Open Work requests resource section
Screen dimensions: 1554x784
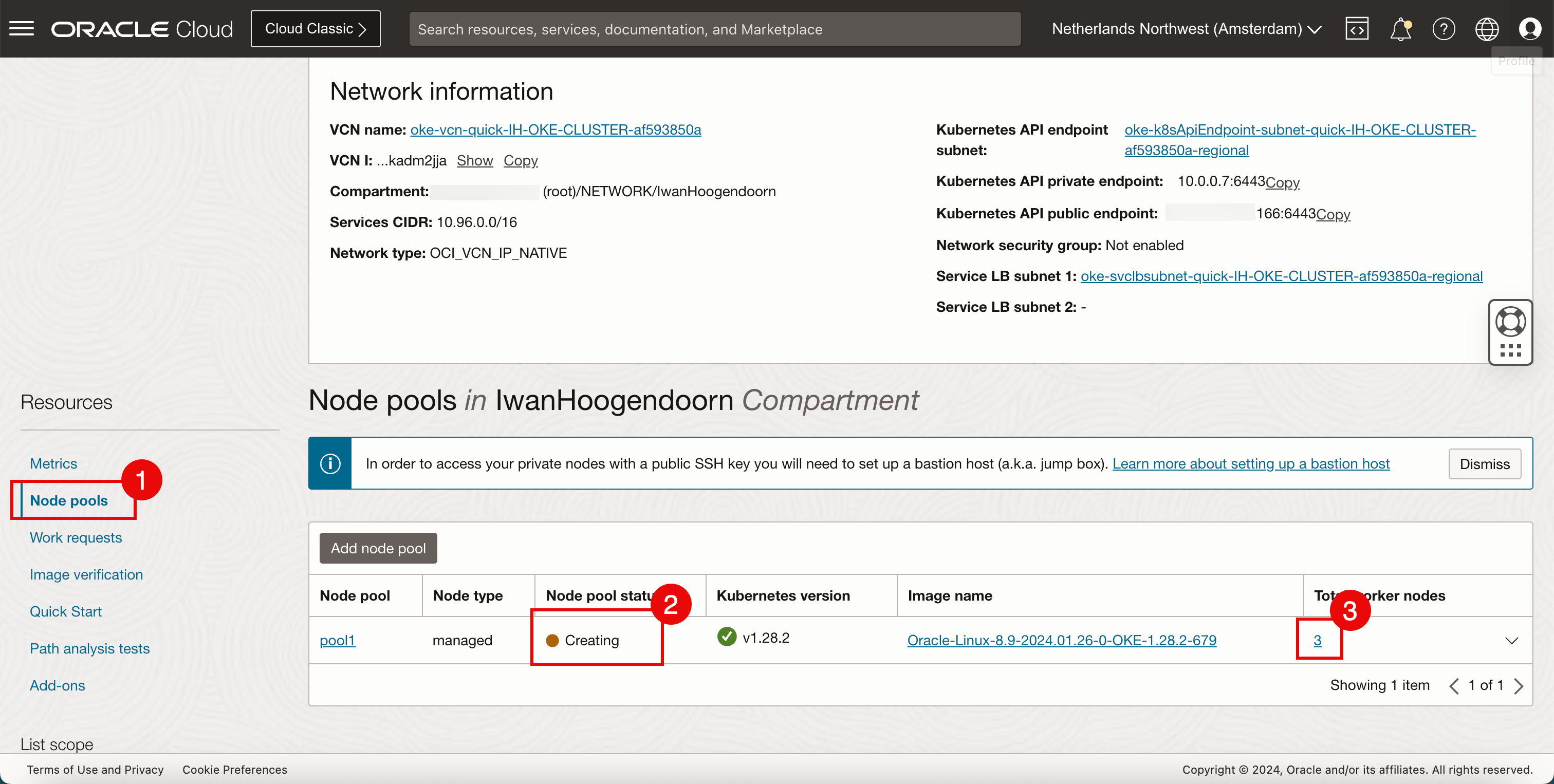(76, 537)
